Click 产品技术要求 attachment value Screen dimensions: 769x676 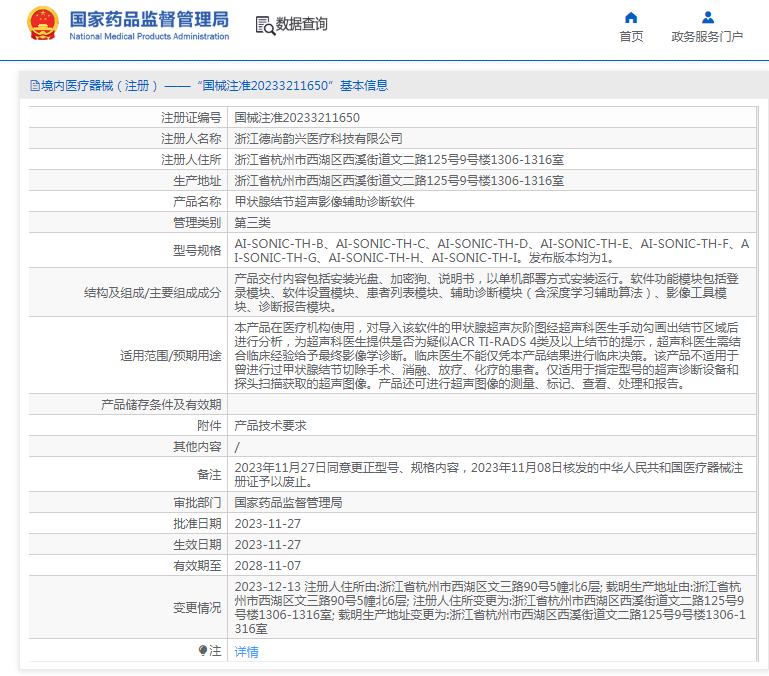point(270,426)
